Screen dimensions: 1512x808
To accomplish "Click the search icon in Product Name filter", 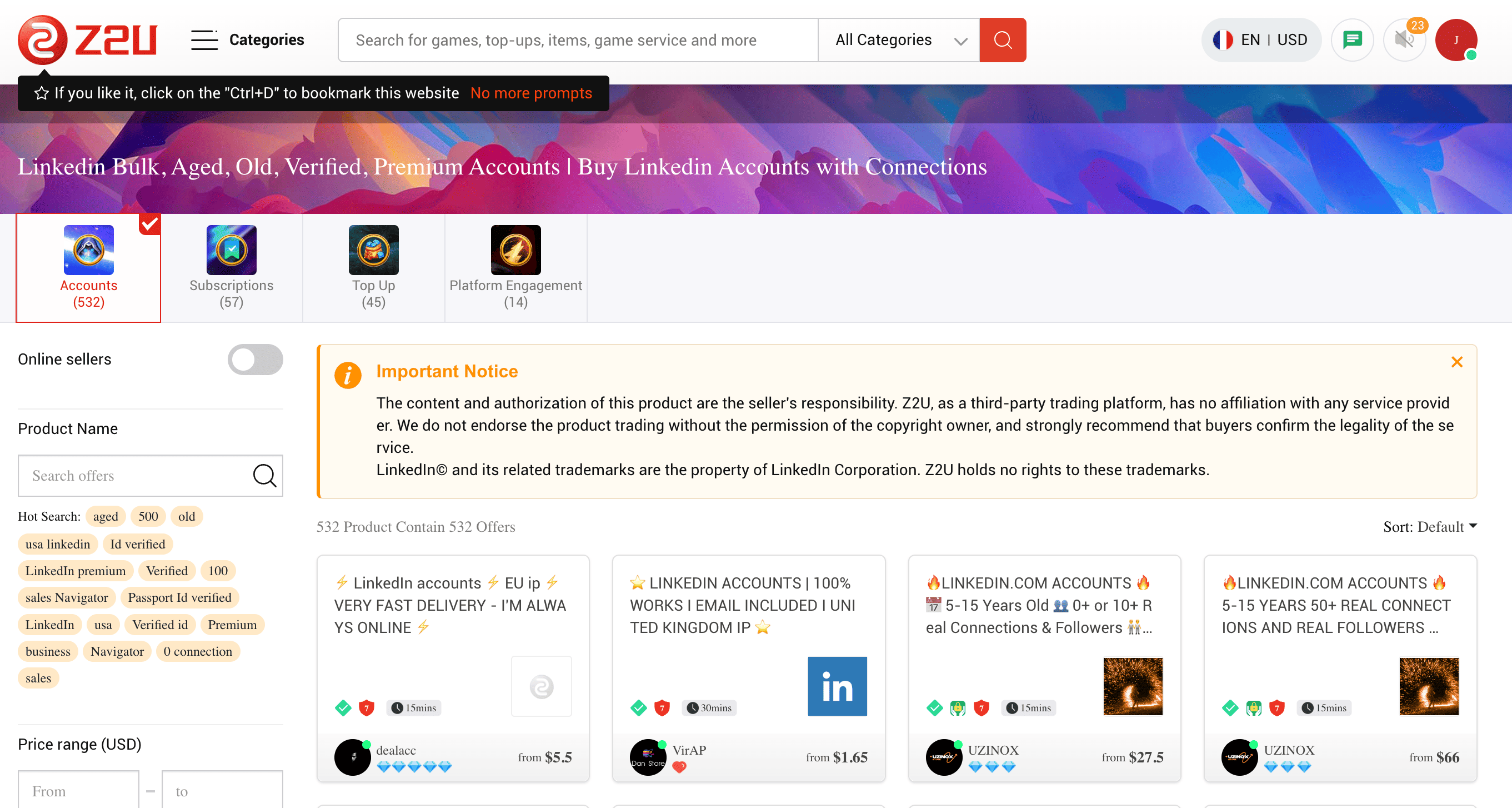I will (265, 476).
